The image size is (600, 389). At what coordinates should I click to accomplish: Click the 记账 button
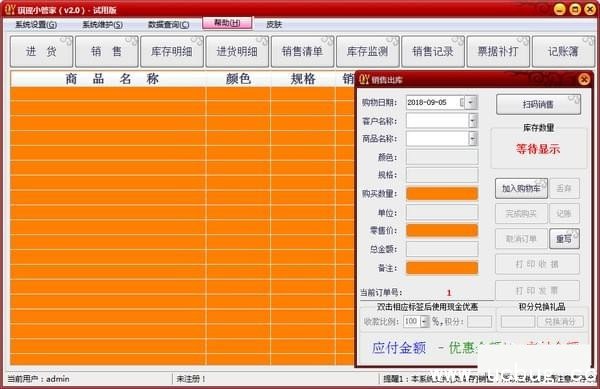[564, 213]
